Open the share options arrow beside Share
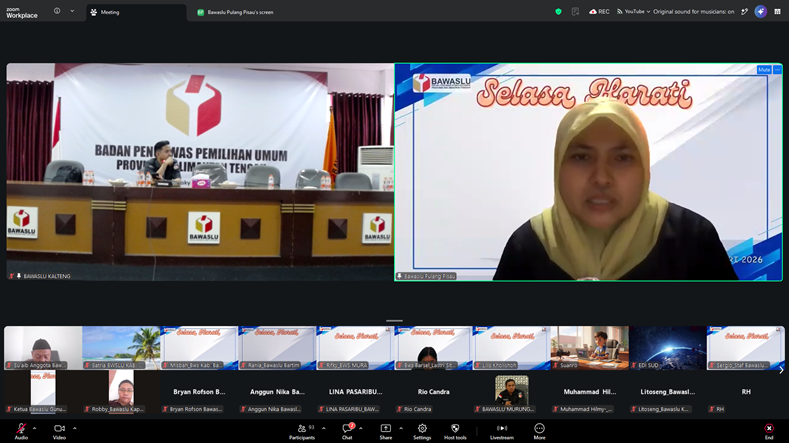Screen dimensions: 789x443 pyautogui.click(x=401, y=428)
